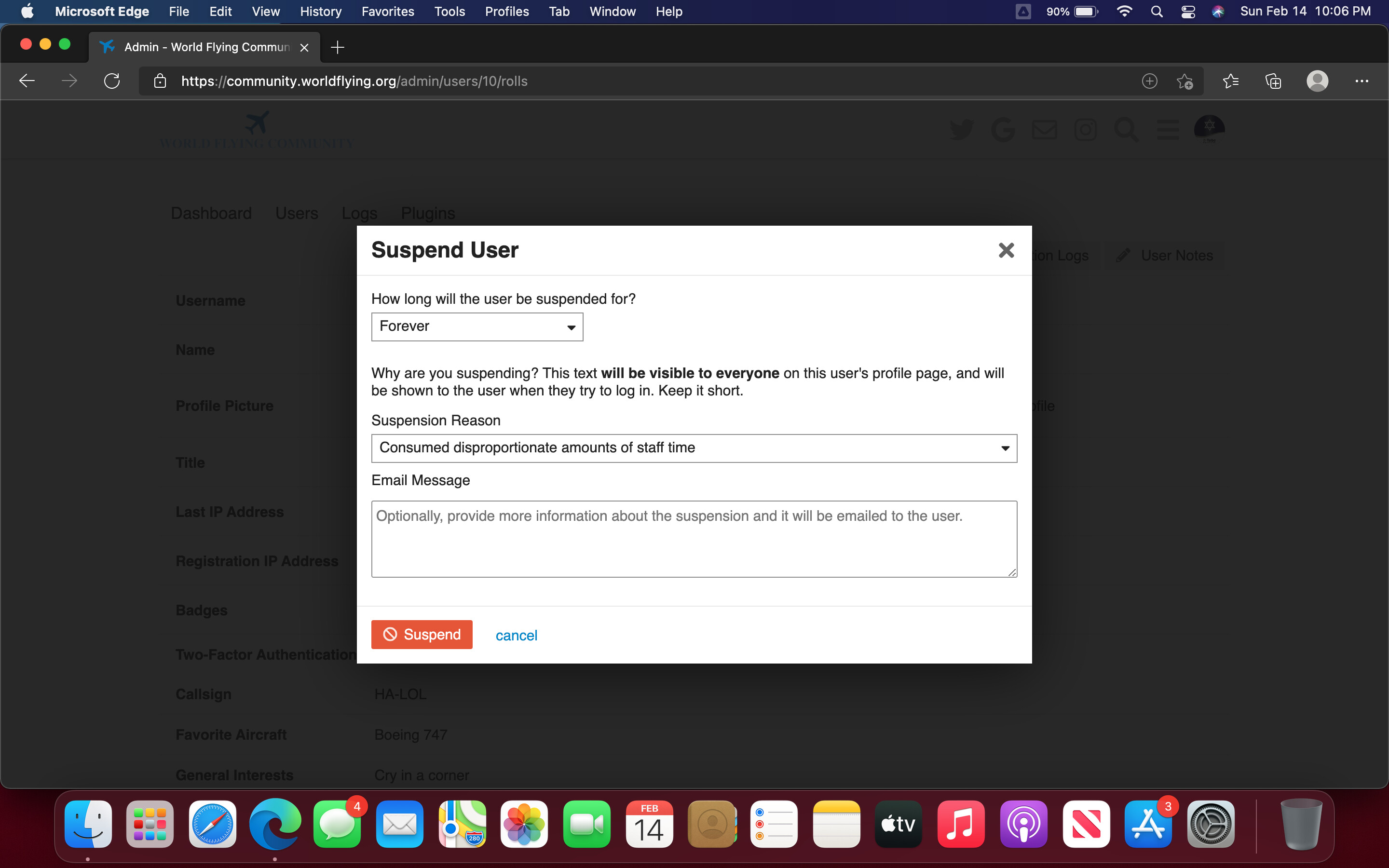
Task: Open Control Center in menu bar
Action: click(1188, 12)
